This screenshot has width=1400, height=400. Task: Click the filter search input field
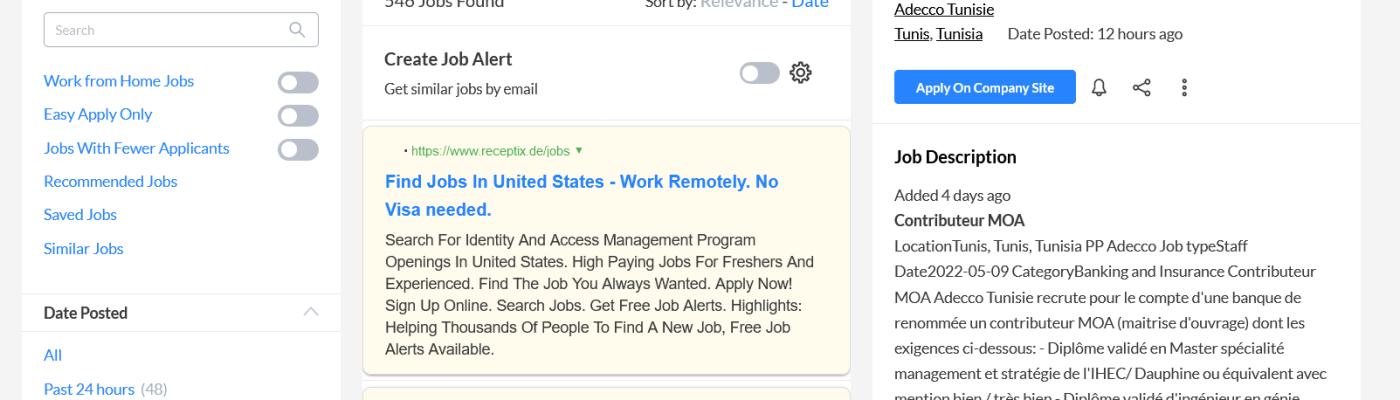click(x=165, y=30)
